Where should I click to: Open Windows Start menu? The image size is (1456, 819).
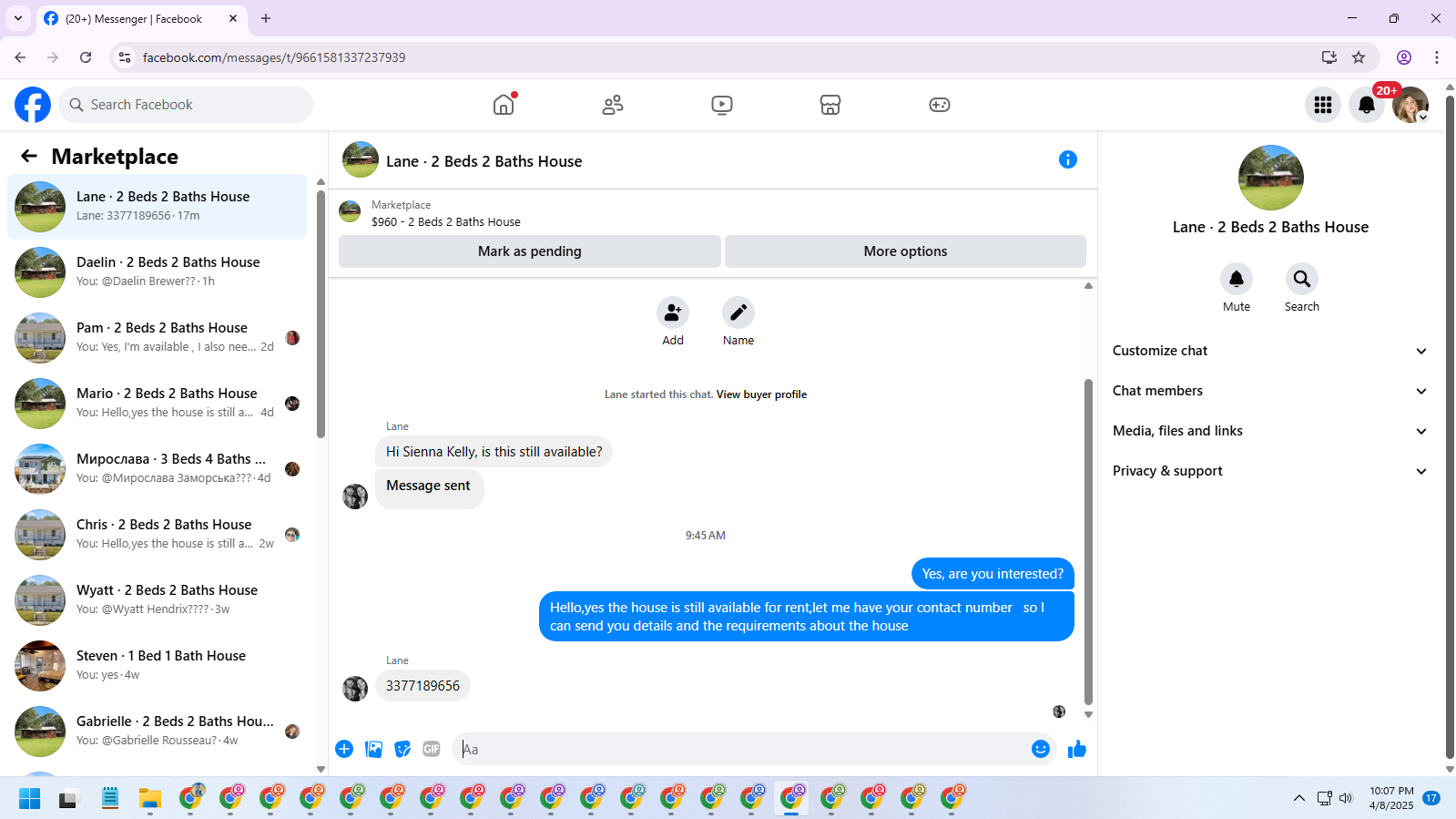click(29, 799)
